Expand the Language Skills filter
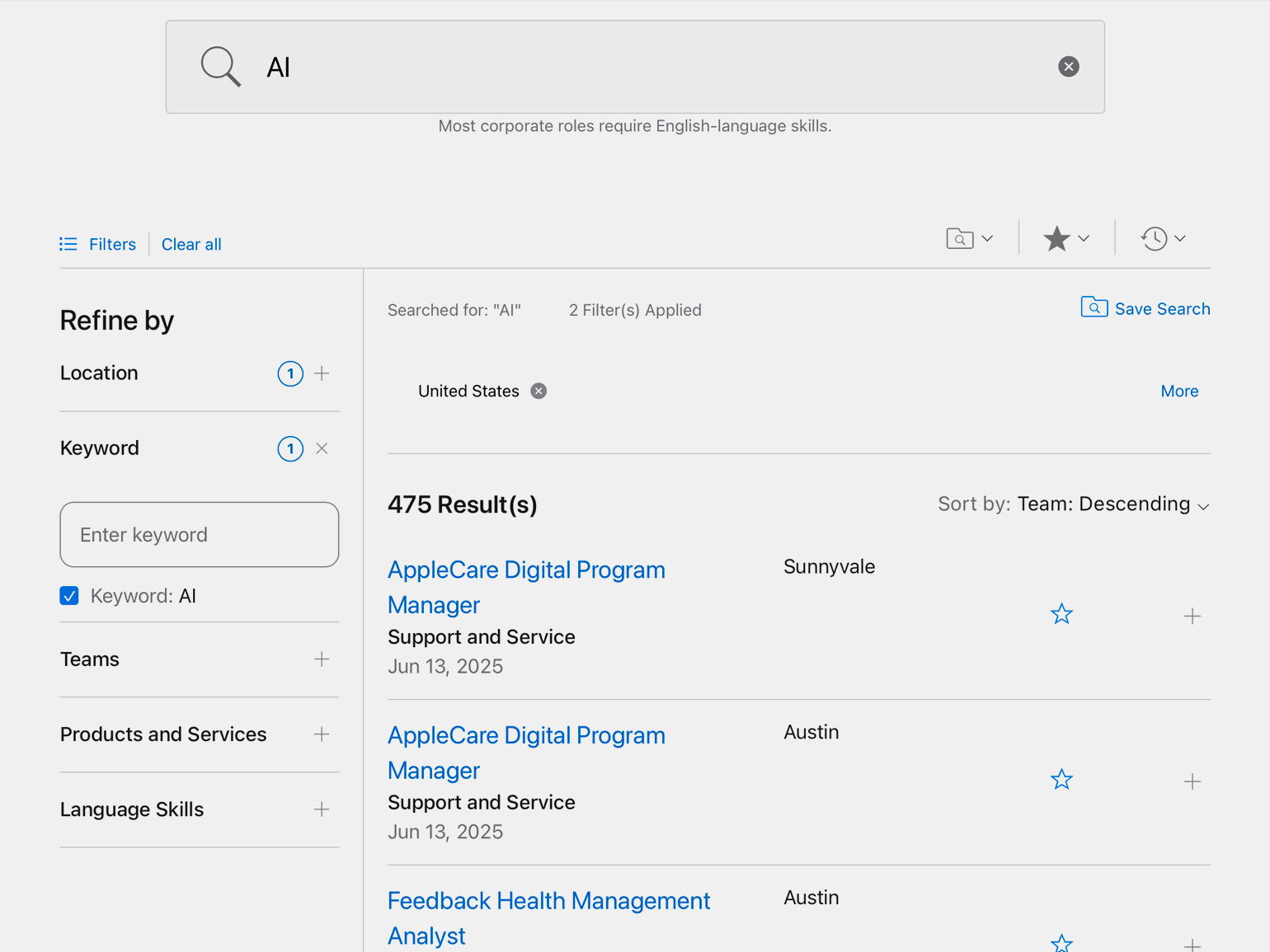The height and width of the screenshot is (952, 1270). coord(322,809)
